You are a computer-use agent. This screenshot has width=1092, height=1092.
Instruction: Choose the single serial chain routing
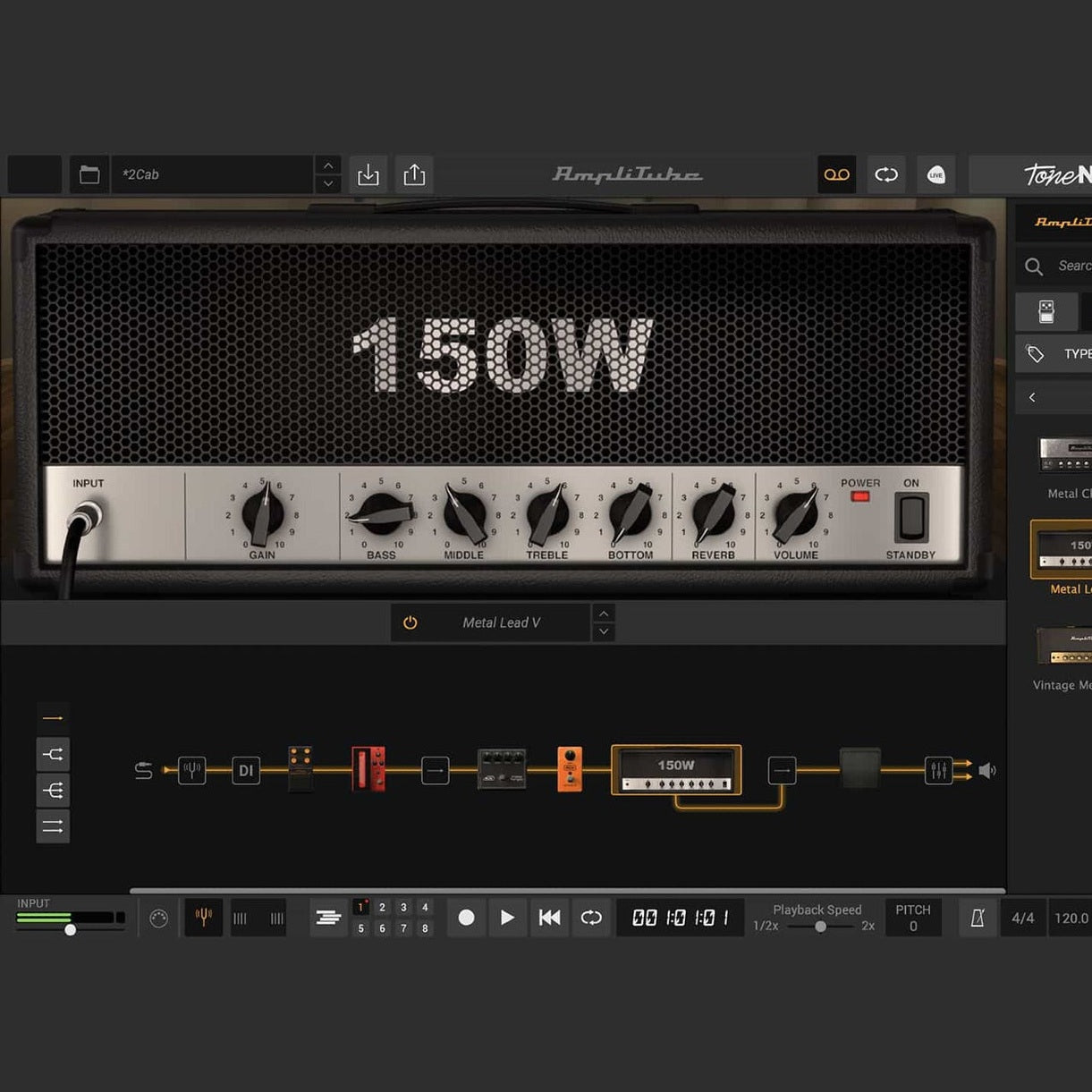pos(53,718)
